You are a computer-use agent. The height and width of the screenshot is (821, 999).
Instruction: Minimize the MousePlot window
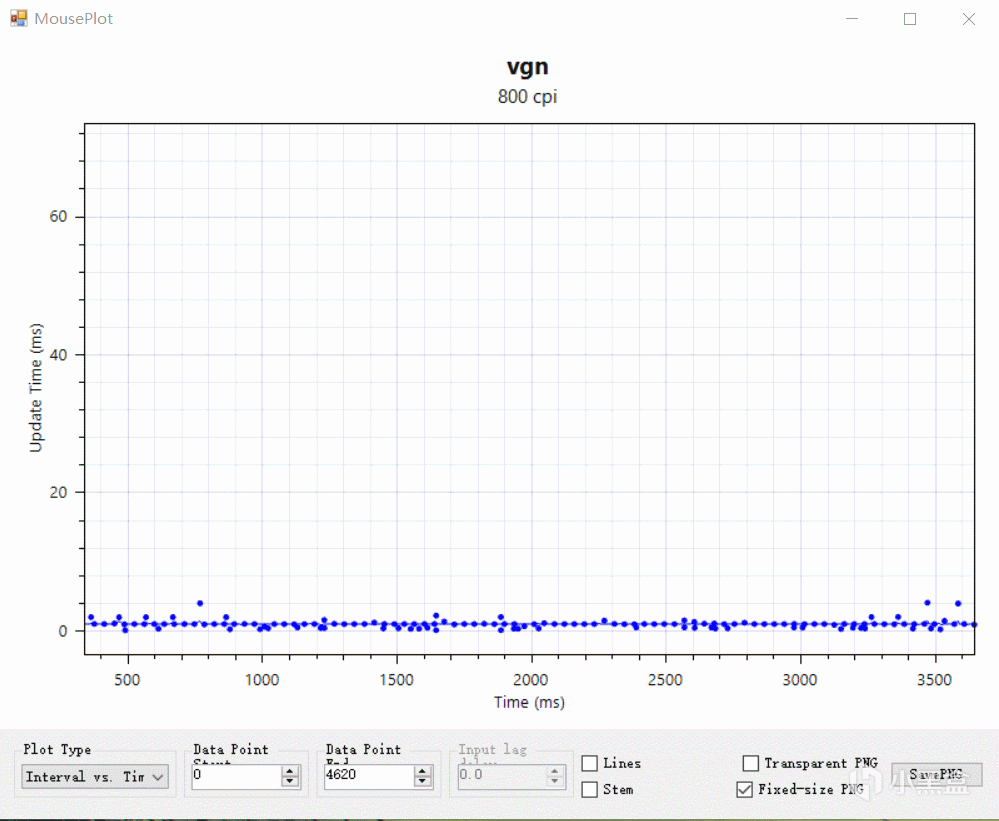click(852, 19)
